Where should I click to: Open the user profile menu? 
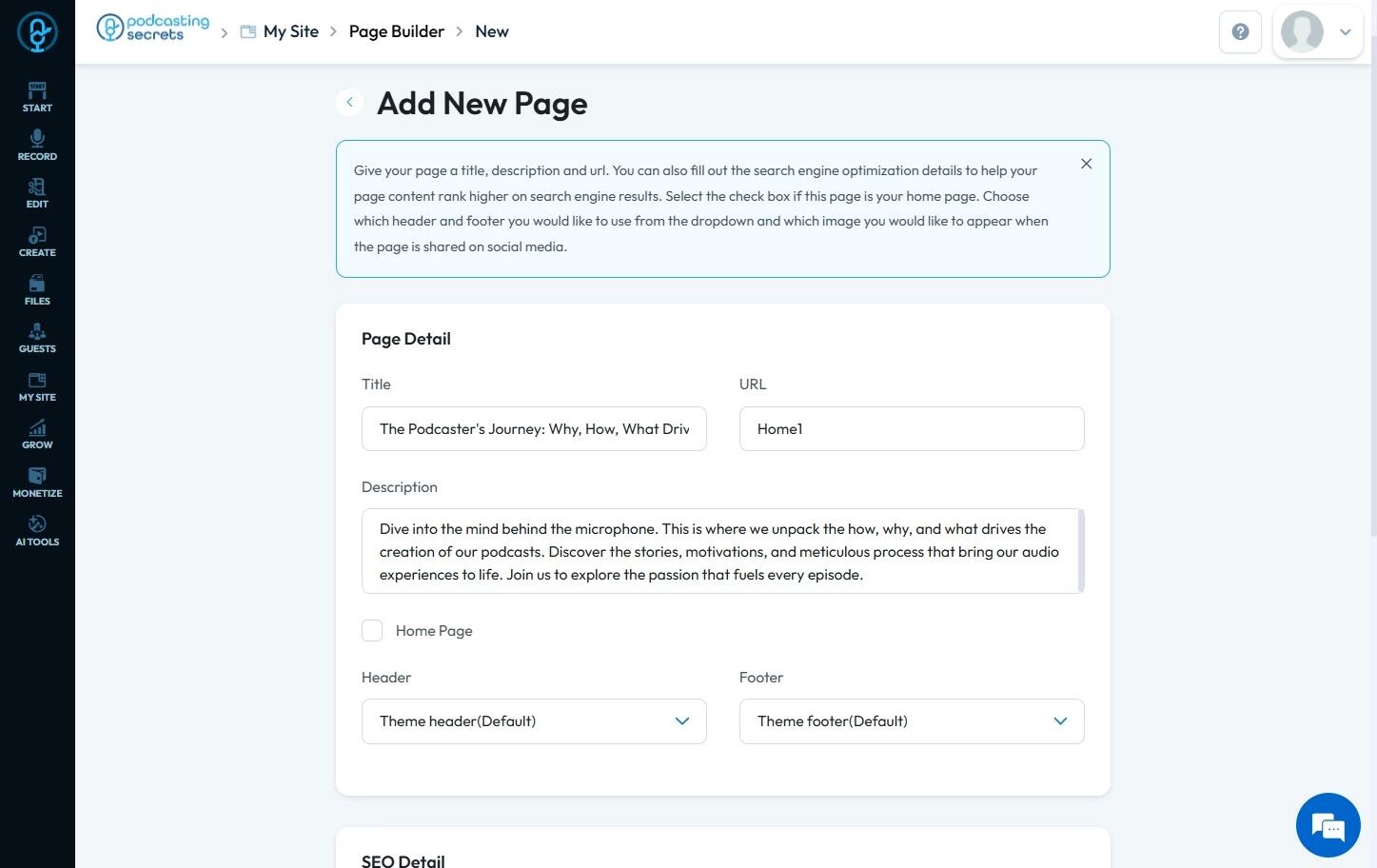[x=1318, y=32]
